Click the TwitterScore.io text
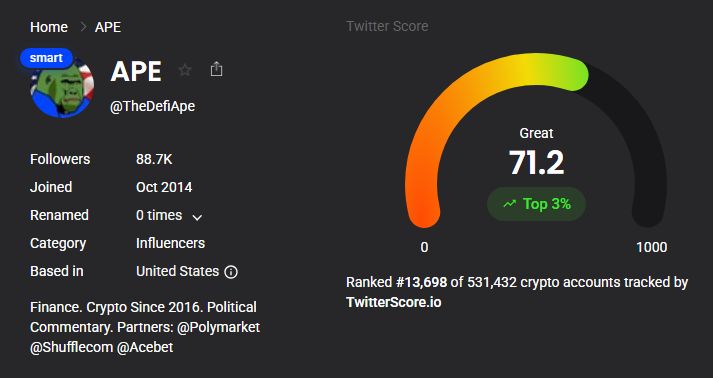This screenshot has width=713, height=378. tap(394, 302)
